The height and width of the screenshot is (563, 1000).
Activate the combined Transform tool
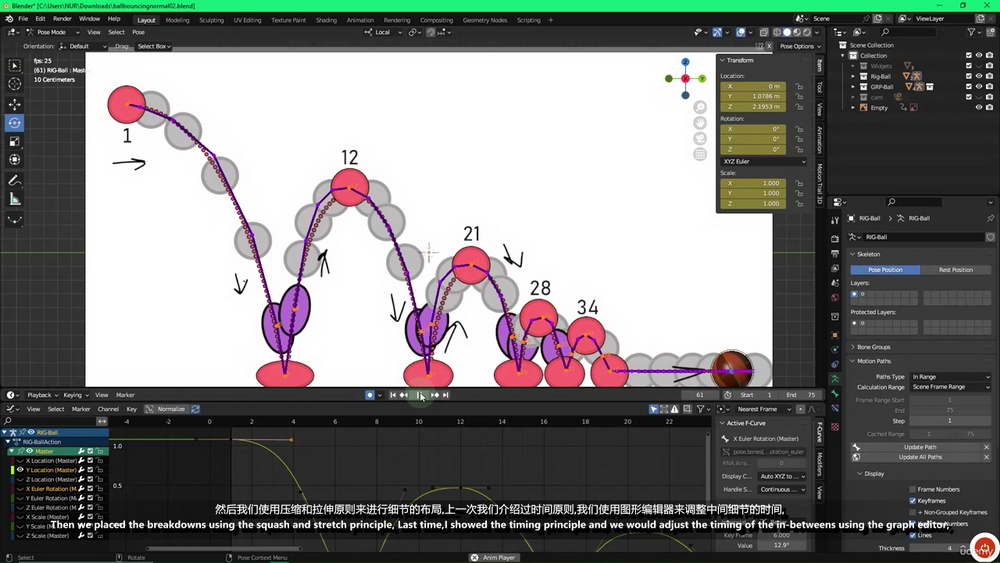pos(14,159)
